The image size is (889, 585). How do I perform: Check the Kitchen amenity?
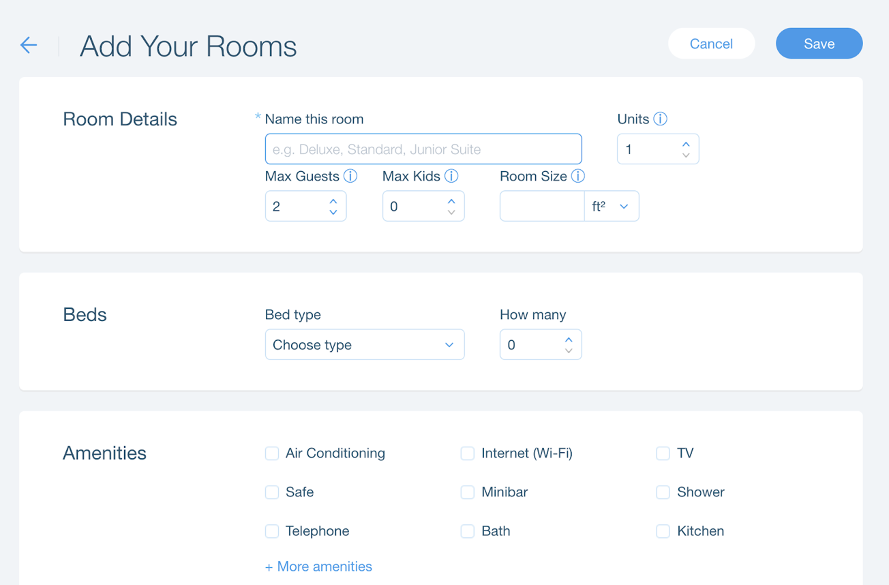662,531
